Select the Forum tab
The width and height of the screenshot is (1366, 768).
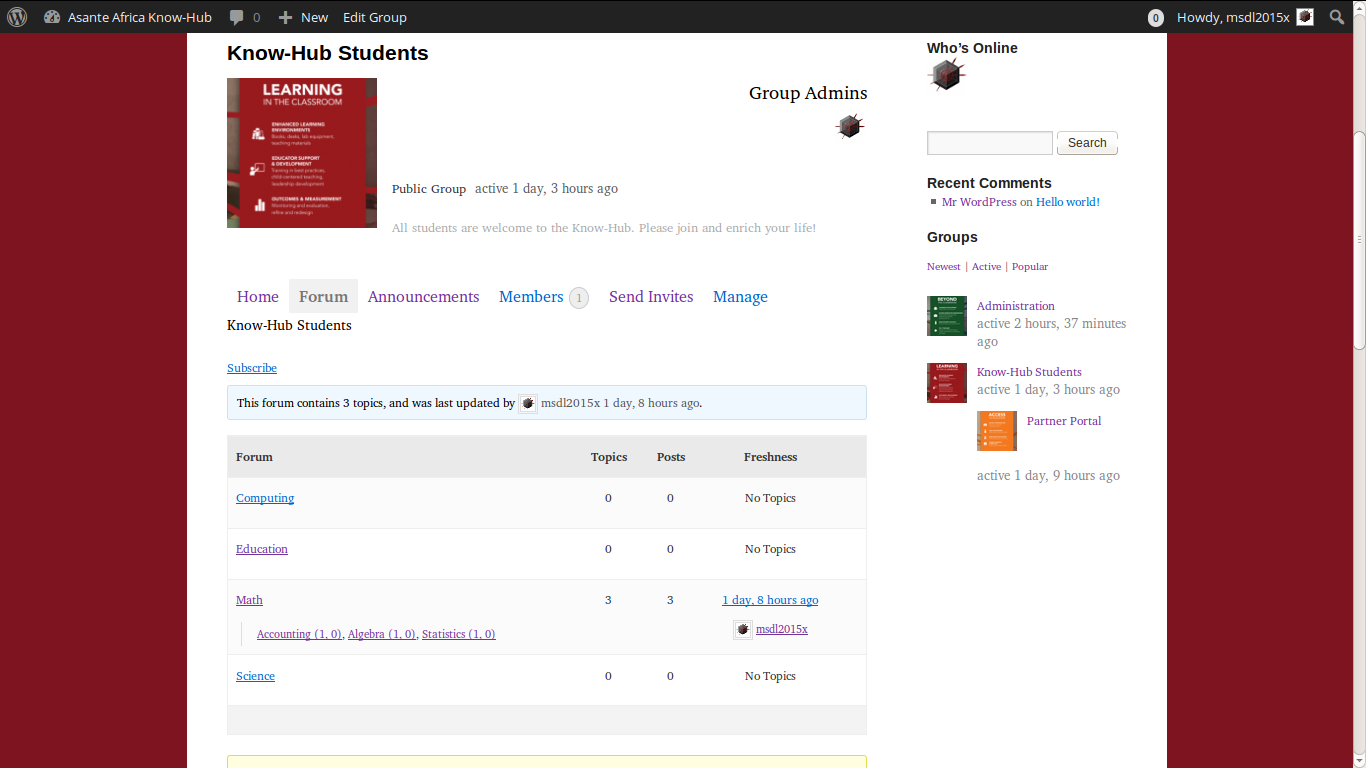(324, 297)
